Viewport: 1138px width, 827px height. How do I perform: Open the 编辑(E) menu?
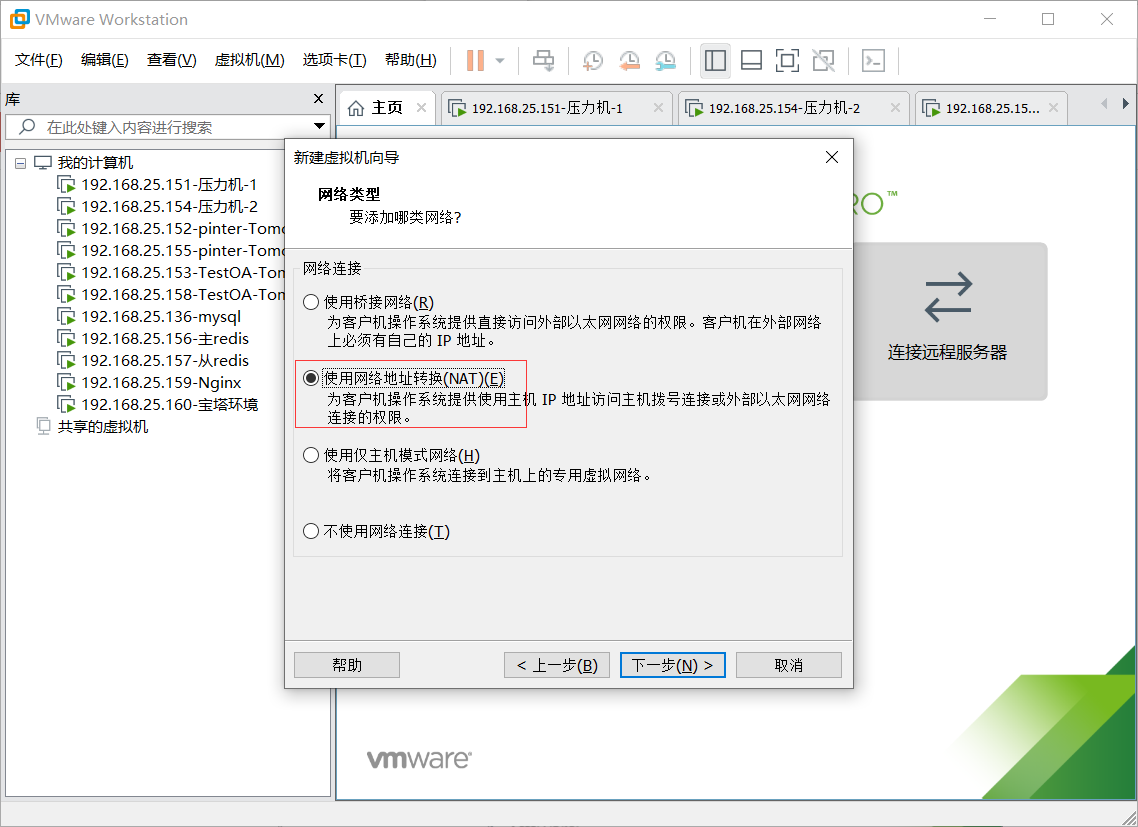tap(105, 60)
